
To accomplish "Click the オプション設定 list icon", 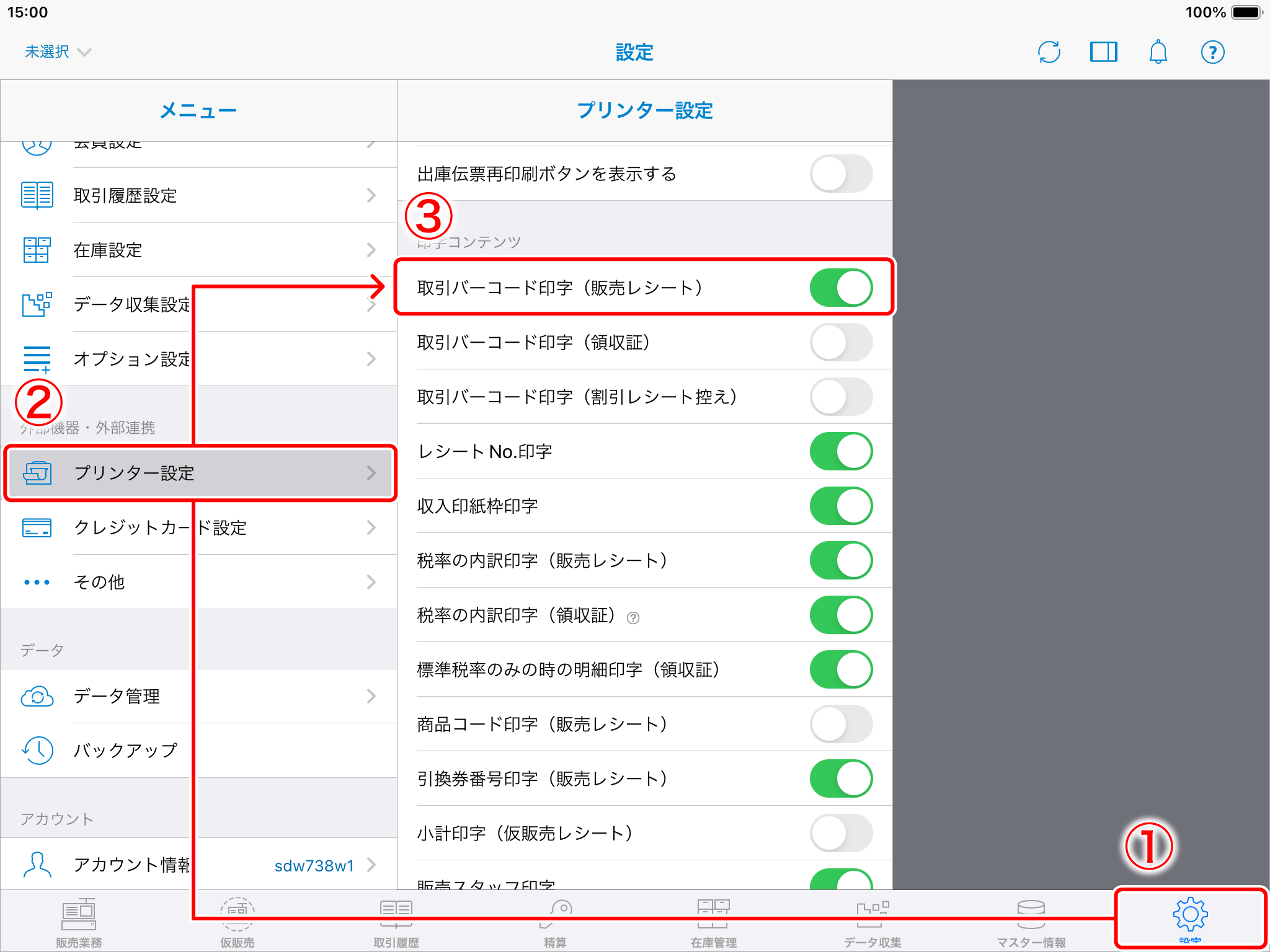I will click(37, 359).
